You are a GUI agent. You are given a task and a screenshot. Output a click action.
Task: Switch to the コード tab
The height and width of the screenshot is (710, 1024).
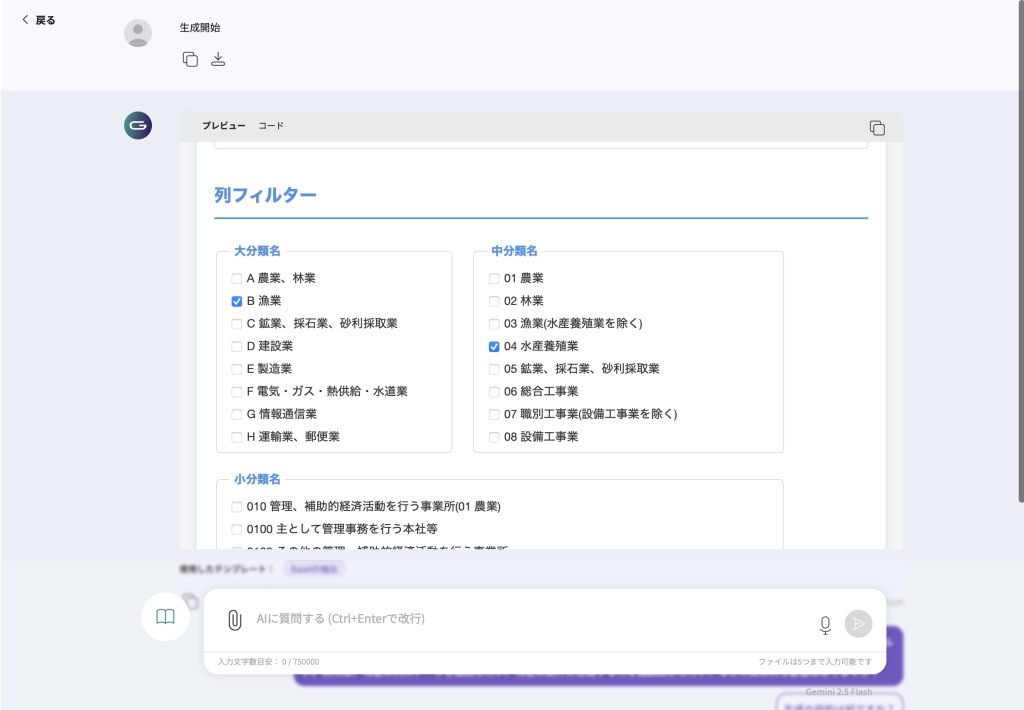271,126
